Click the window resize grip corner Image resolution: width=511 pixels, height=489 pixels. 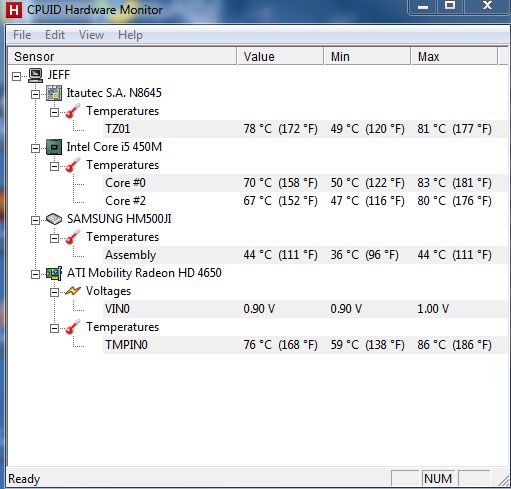point(503,480)
